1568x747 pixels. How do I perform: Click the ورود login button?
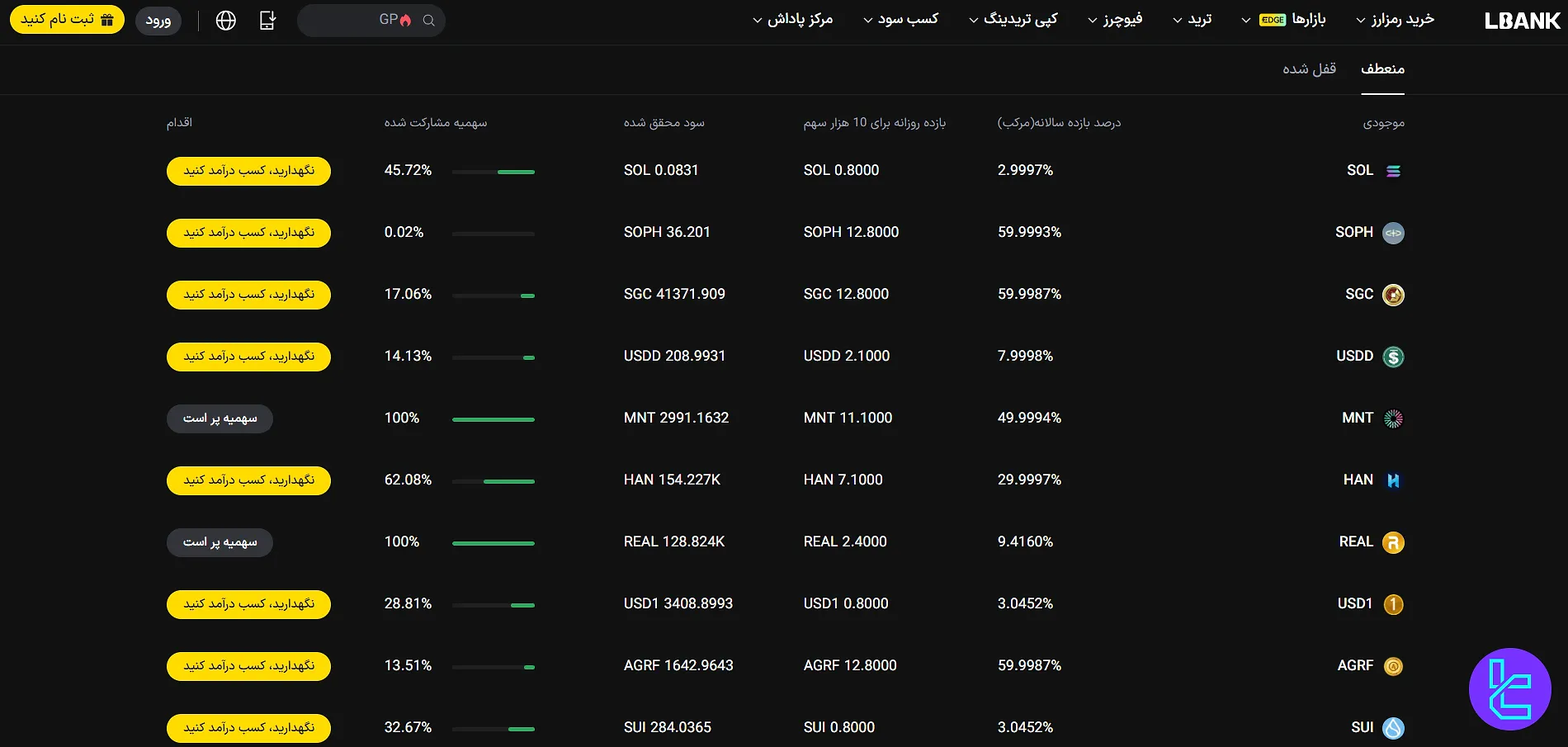coord(158,20)
